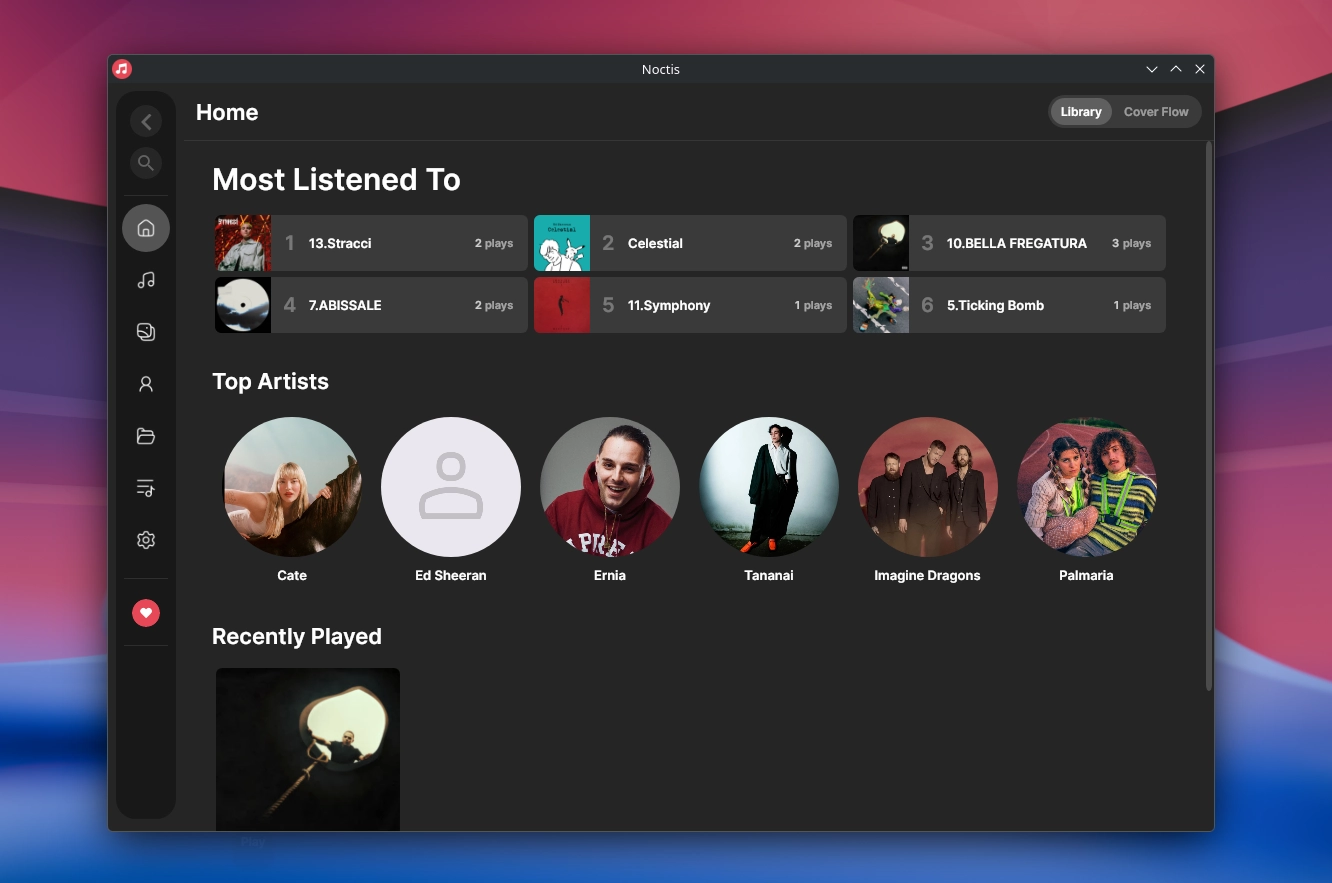Switch to the Library view
This screenshot has width=1332, height=883.
pos(1081,112)
